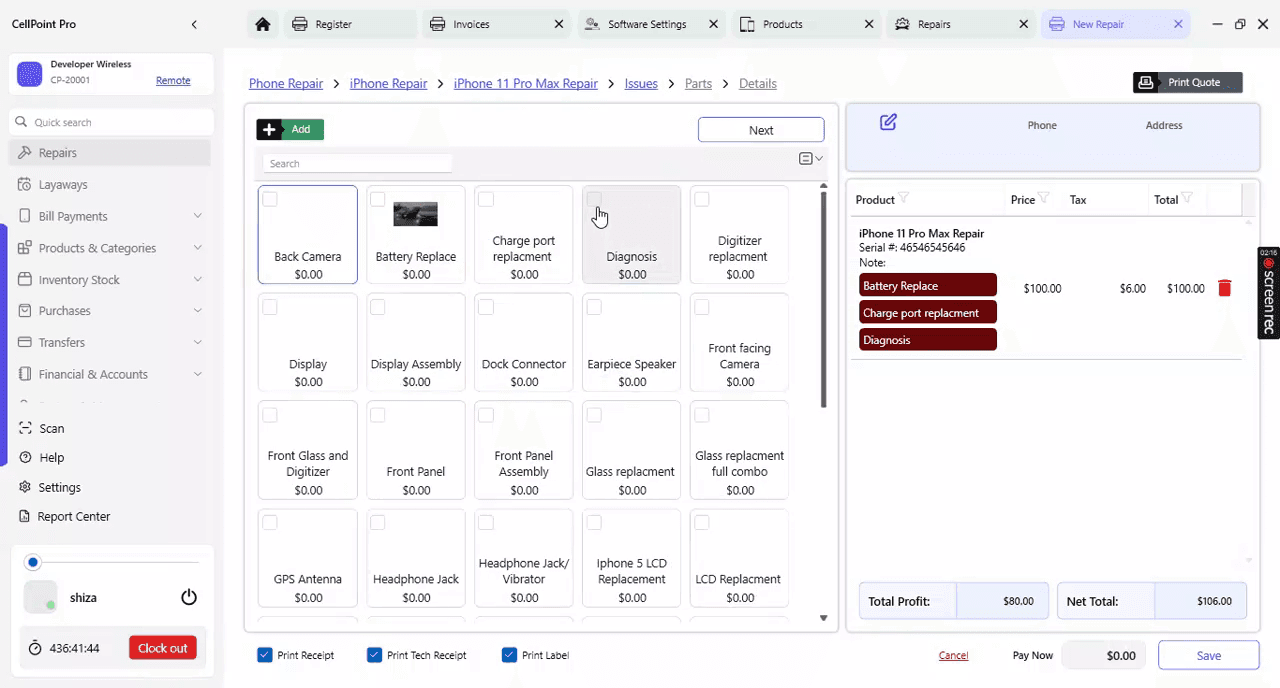The height and width of the screenshot is (688, 1280).
Task: Open the list view options dropdown
Action: coord(811,159)
